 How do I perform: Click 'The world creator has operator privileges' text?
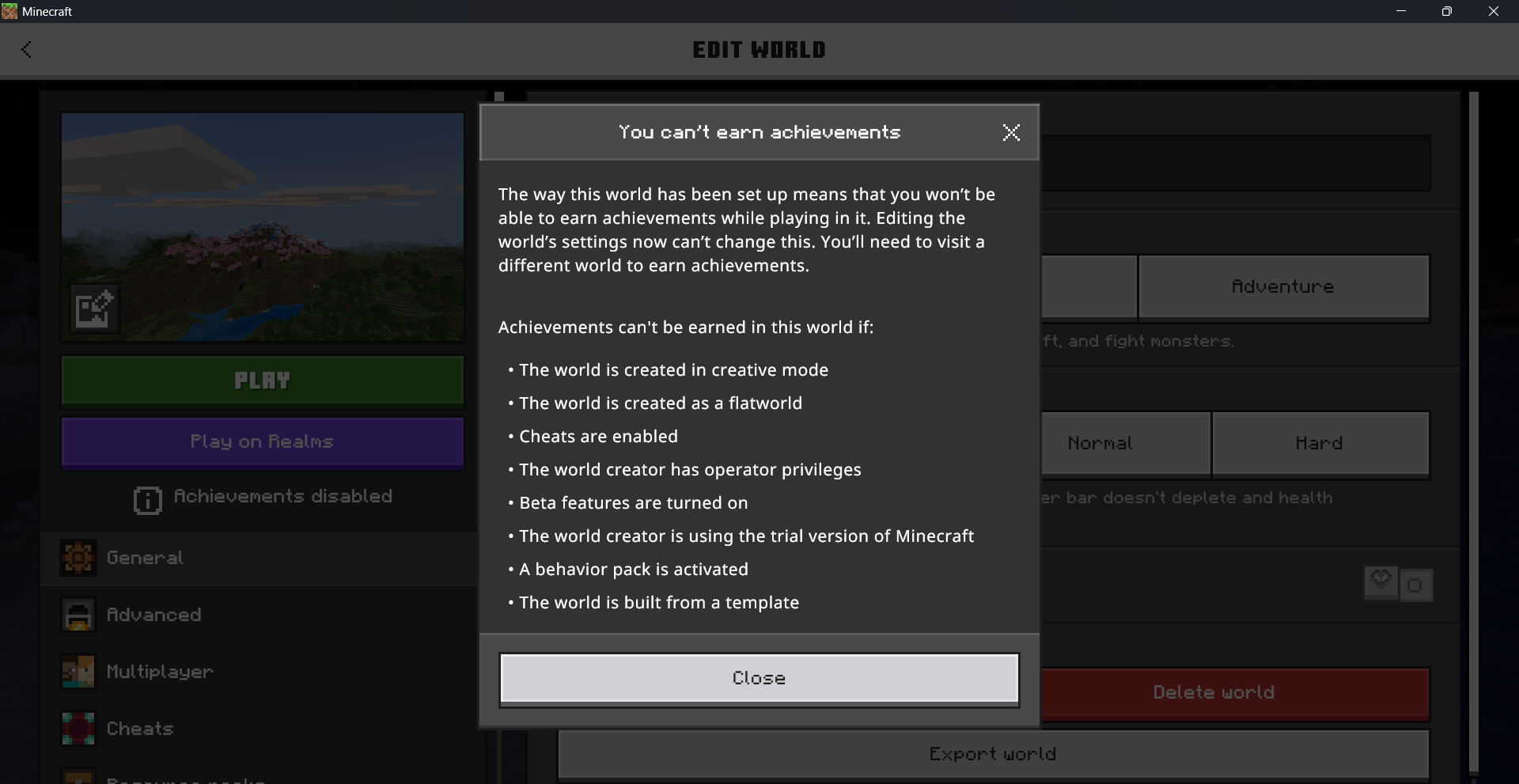(x=690, y=470)
